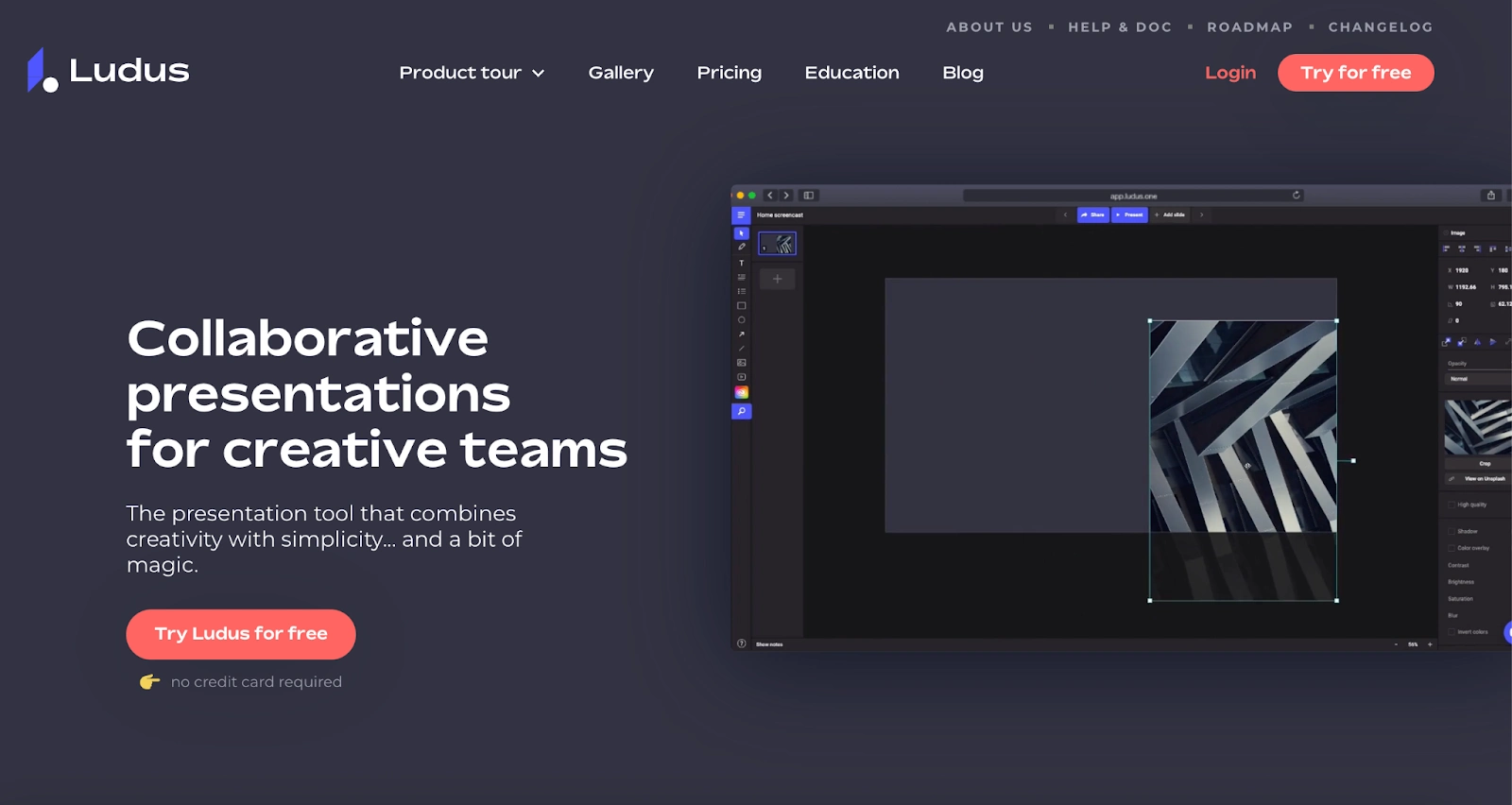Click the Ludus logo in the header

click(x=109, y=70)
